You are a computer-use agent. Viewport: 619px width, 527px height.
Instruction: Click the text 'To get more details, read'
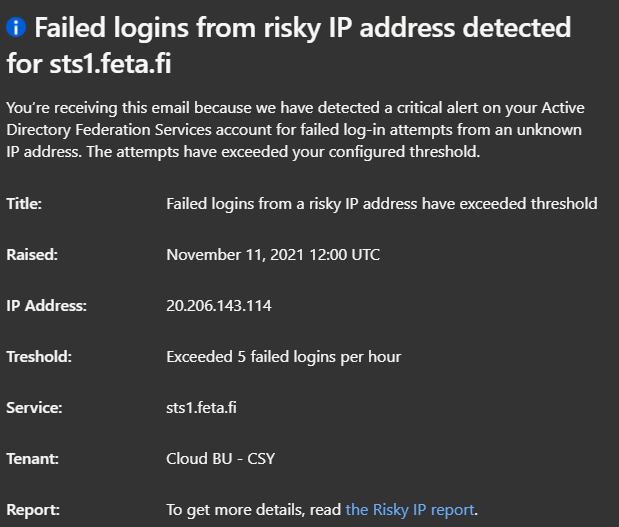coord(253,510)
